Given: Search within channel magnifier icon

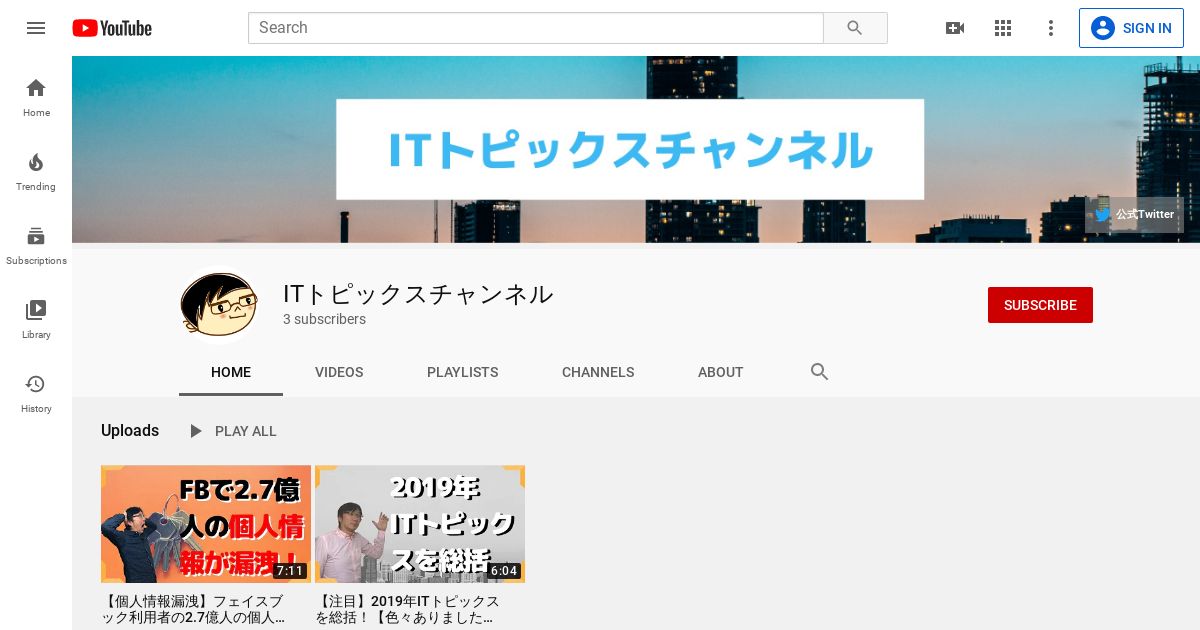Looking at the screenshot, I should 820,372.
